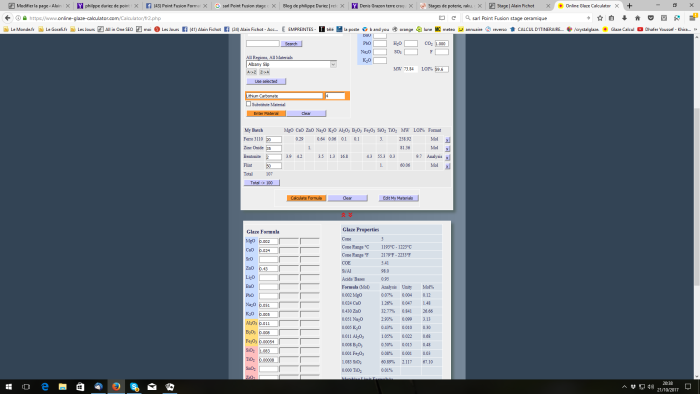The image size is (700, 394).
Task: Open the Albany Slip materials dropdown
Action: tap(291, 64)
